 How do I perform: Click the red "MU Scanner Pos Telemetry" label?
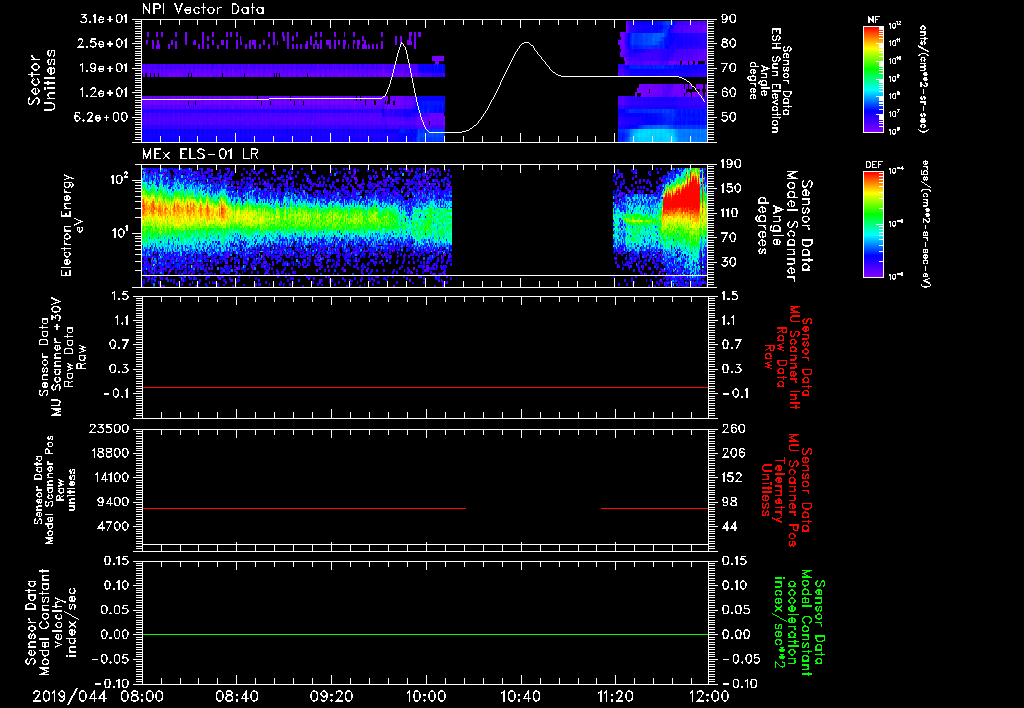click(787, 490)
